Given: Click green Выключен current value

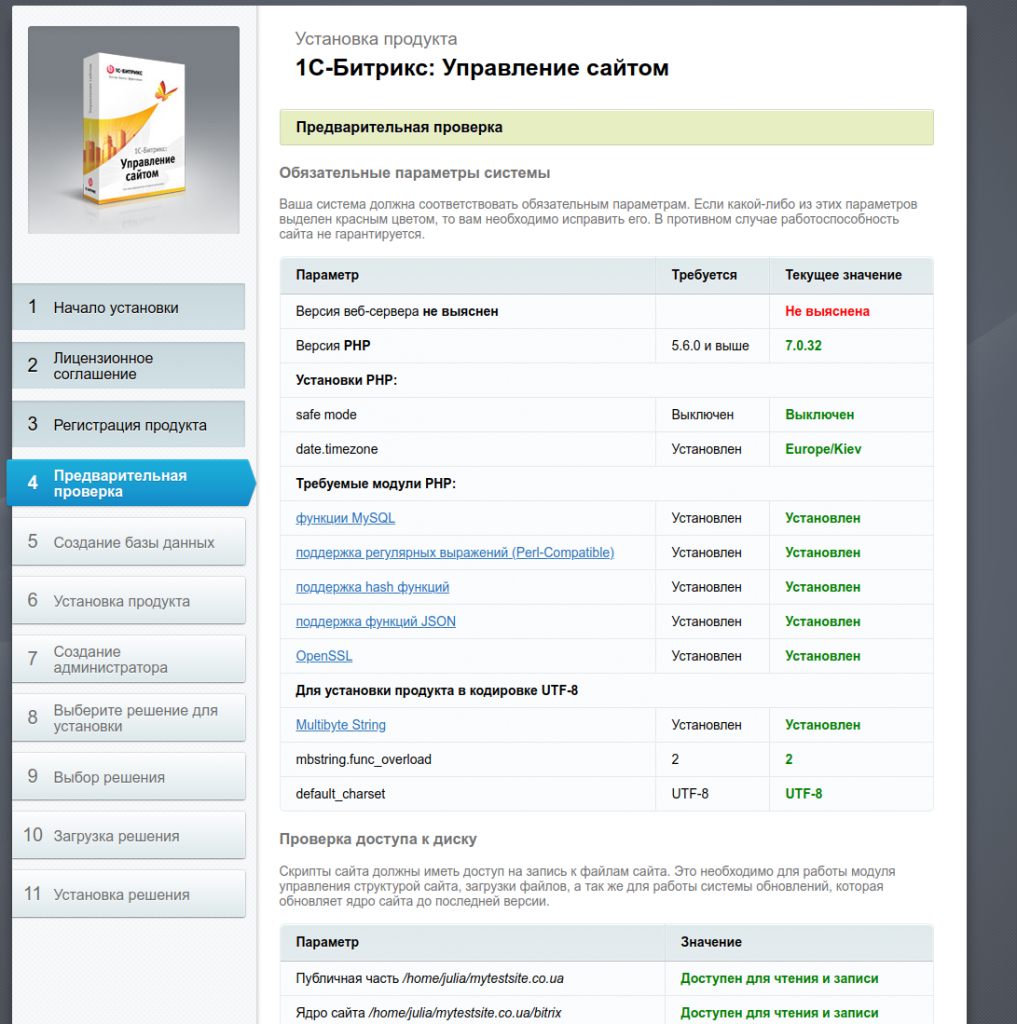Looking at the screenshot, I should point(819,415).
